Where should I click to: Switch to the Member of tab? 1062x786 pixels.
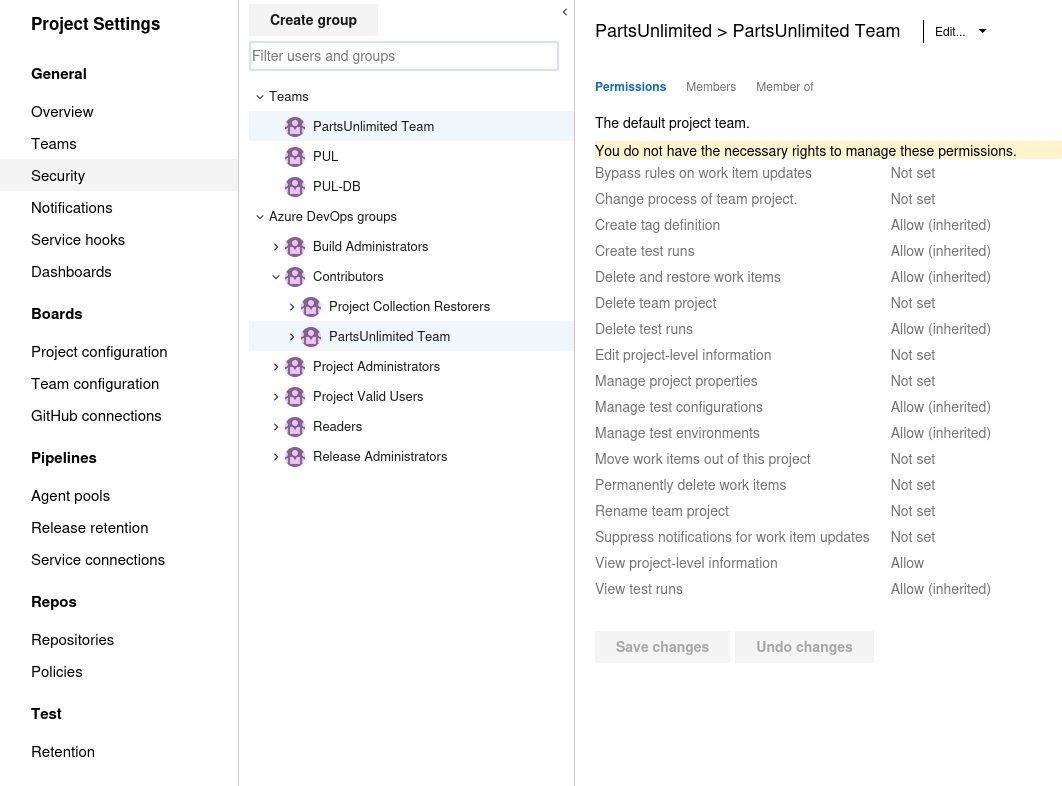tap(784, 87)
